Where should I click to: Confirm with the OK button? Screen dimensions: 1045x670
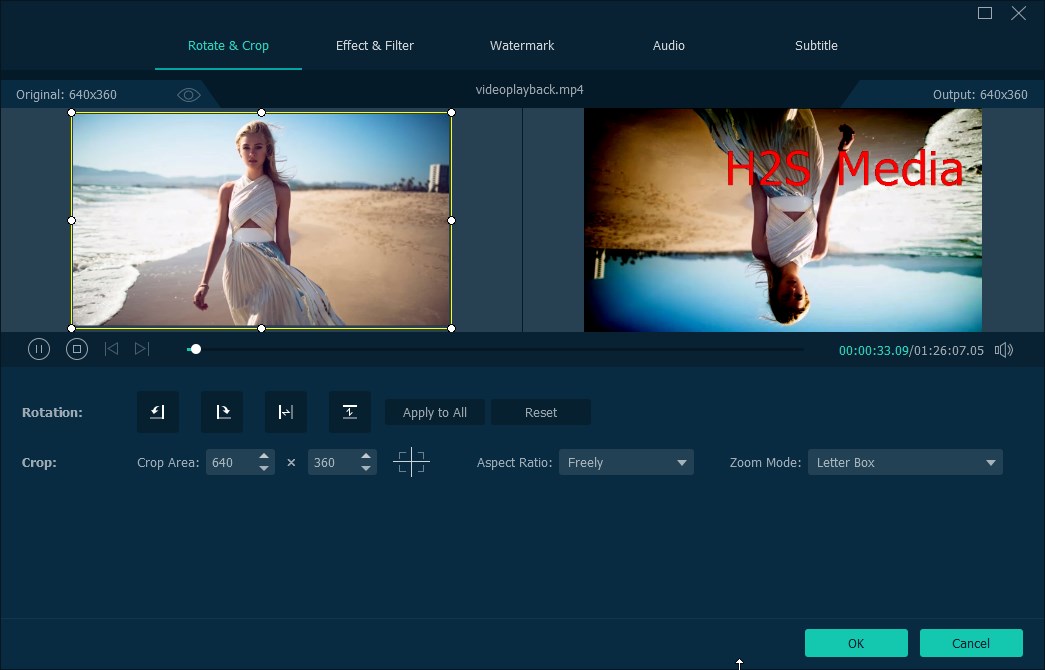tap(856, 643)
